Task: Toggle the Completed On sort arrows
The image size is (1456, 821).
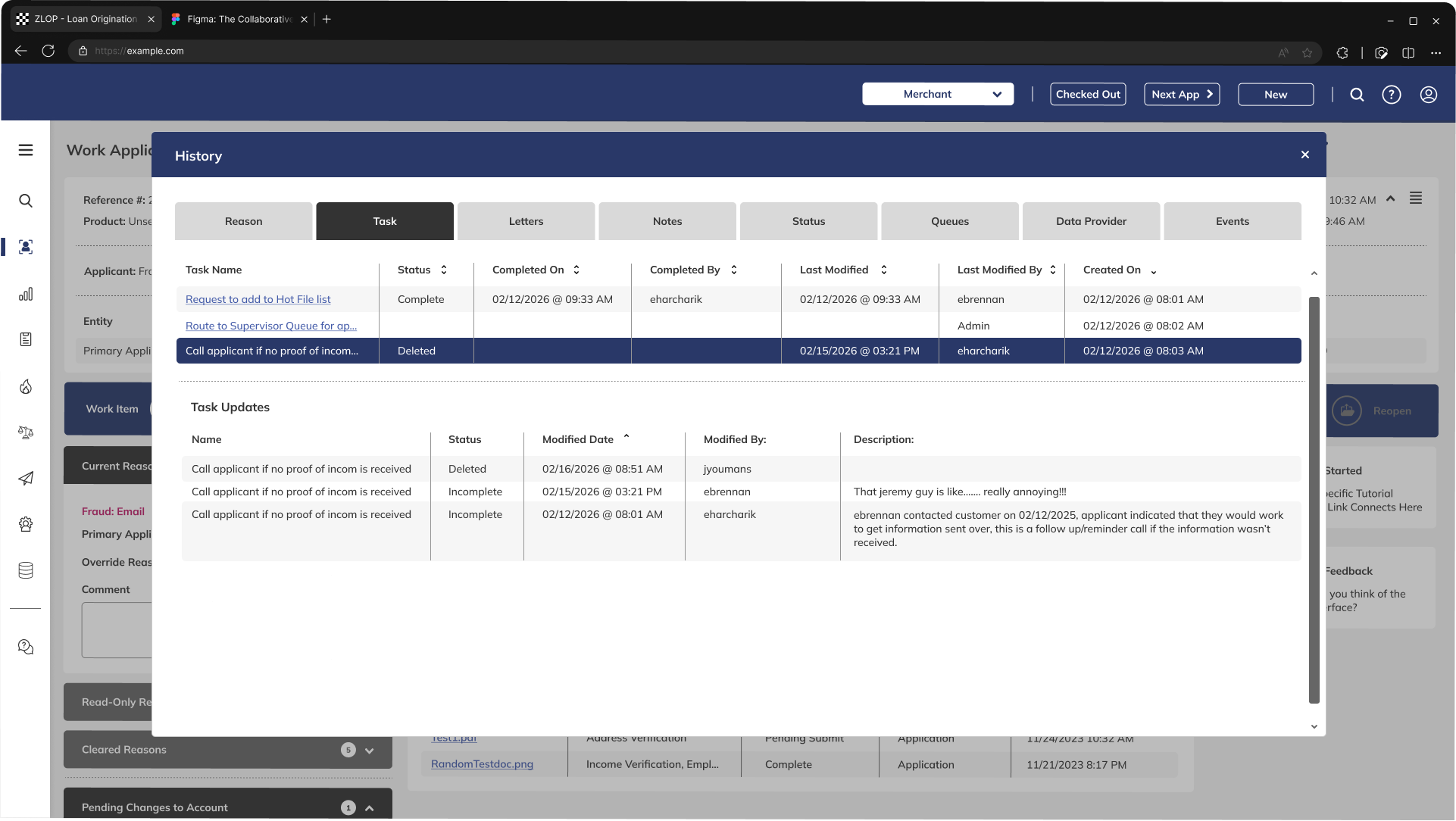Action: coord(576,270)
